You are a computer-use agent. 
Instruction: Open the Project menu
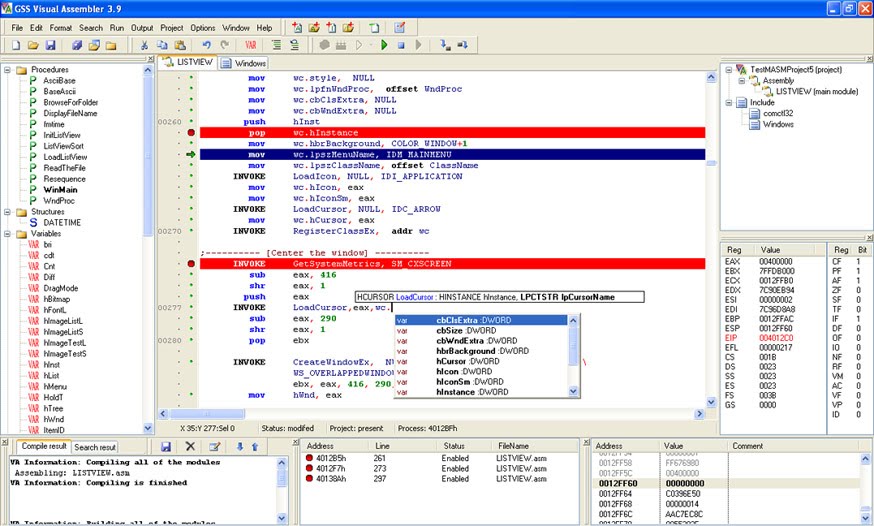172,28
